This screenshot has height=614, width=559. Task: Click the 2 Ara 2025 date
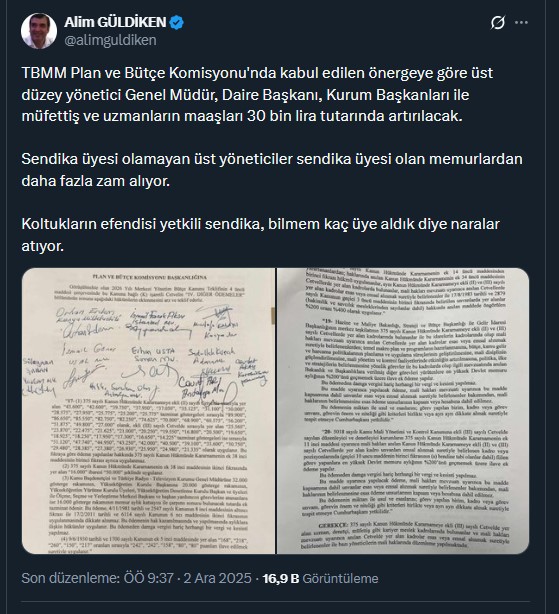(217, 578)
